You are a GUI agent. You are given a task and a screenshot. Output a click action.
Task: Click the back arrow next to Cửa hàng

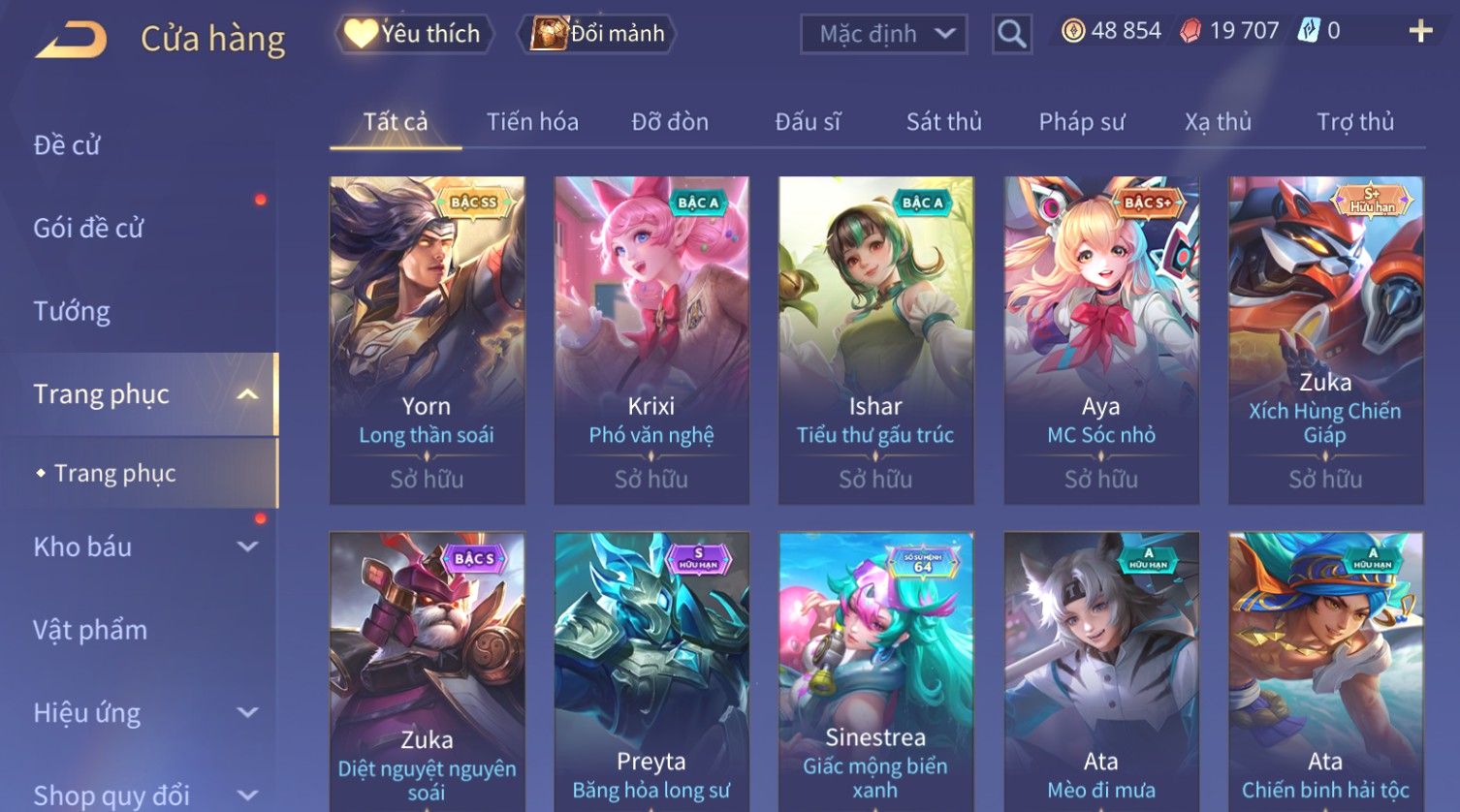point(72,41)
